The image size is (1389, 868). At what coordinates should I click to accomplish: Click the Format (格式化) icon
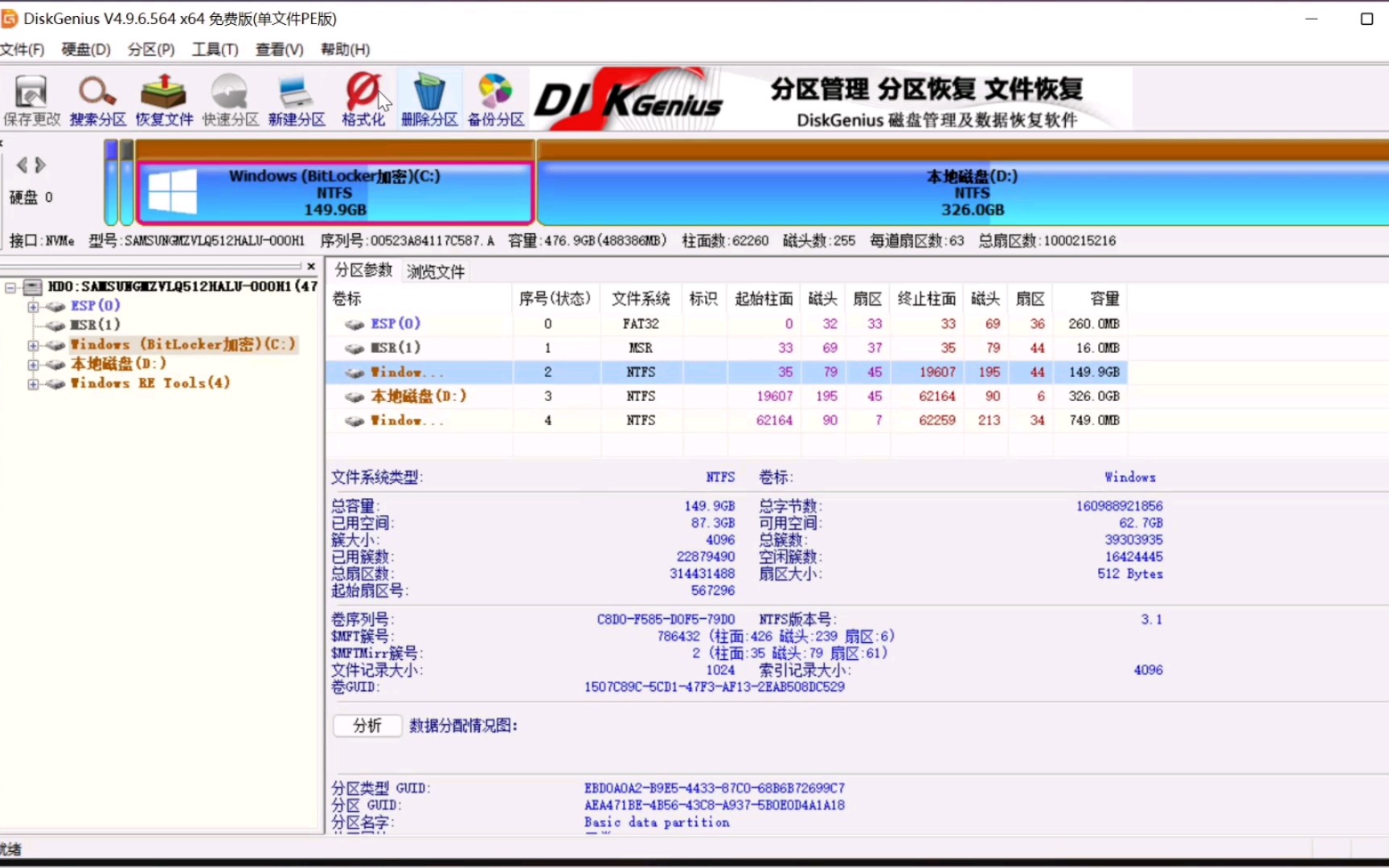click(363, 100)
